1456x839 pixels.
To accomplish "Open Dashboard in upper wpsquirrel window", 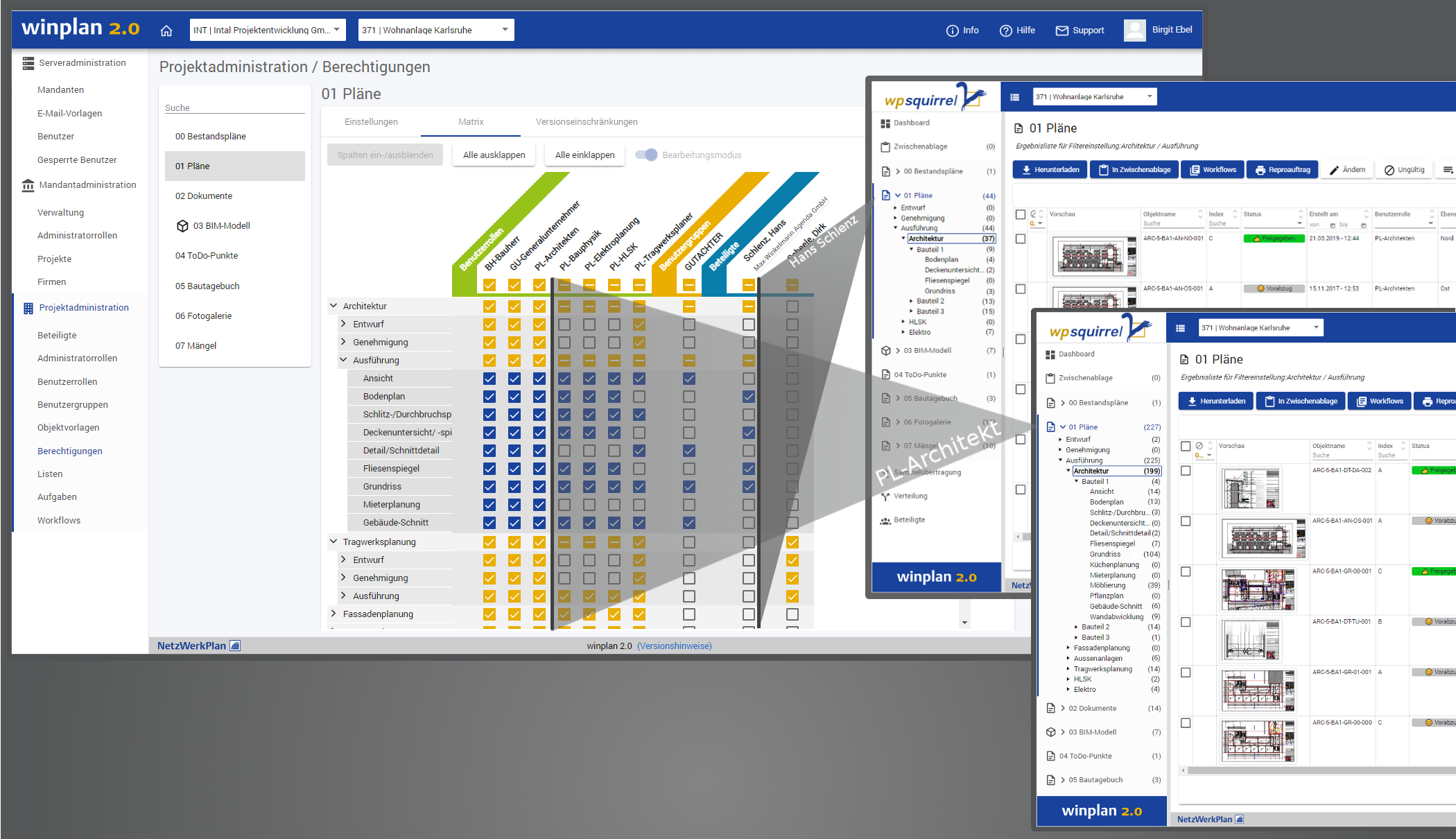I will 905,123.
